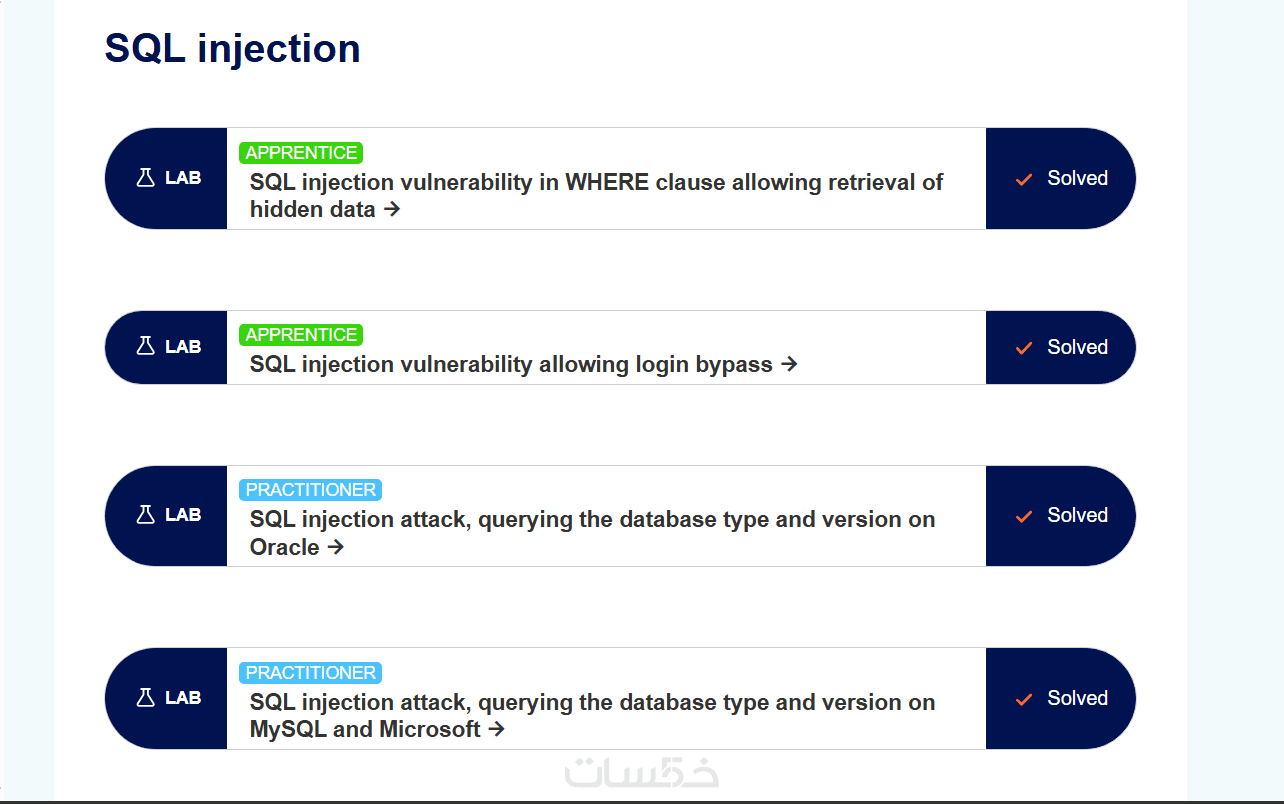Click the flask icon beside the WHERE clause lab
The image size is (1284, 804).
click(146, 178)
